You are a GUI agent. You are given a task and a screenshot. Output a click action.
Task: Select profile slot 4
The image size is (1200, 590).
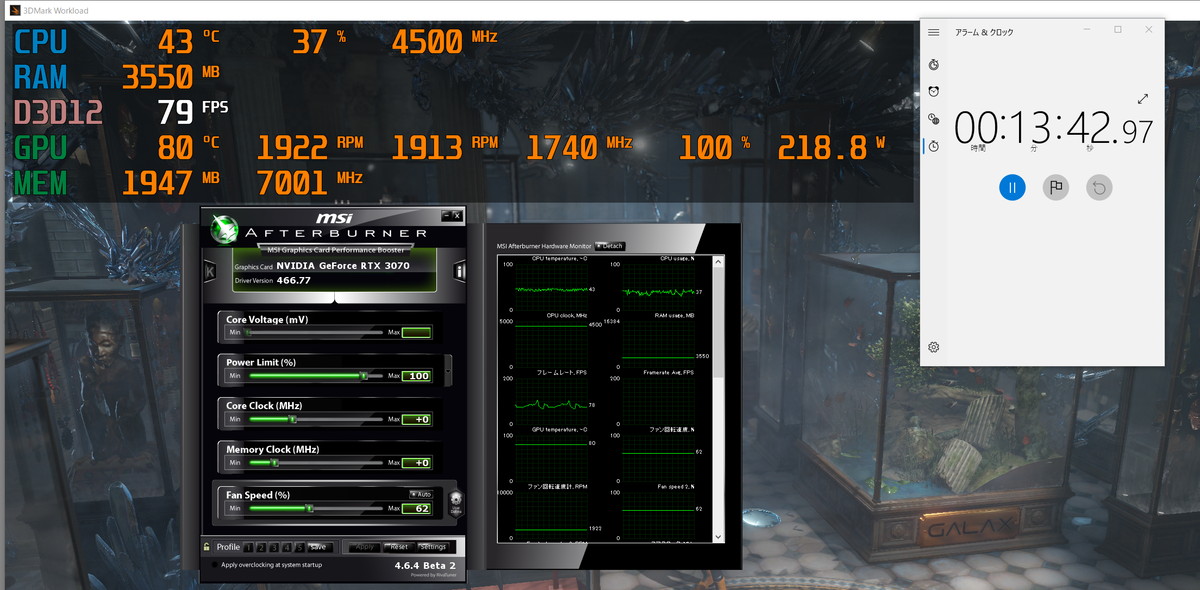[287, 547]
